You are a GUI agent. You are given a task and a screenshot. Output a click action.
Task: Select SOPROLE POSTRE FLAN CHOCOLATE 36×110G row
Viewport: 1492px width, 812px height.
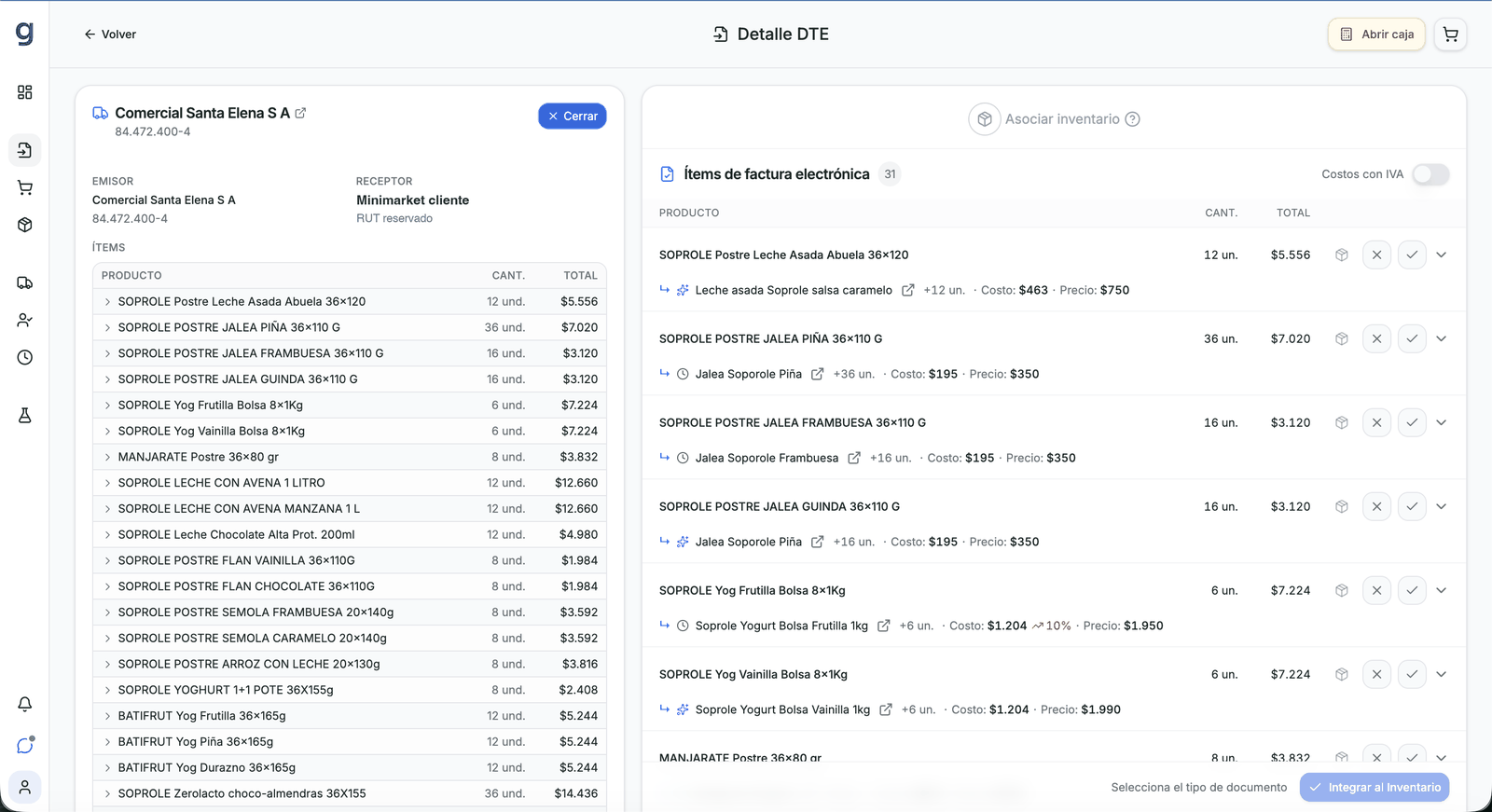[350, 587]
